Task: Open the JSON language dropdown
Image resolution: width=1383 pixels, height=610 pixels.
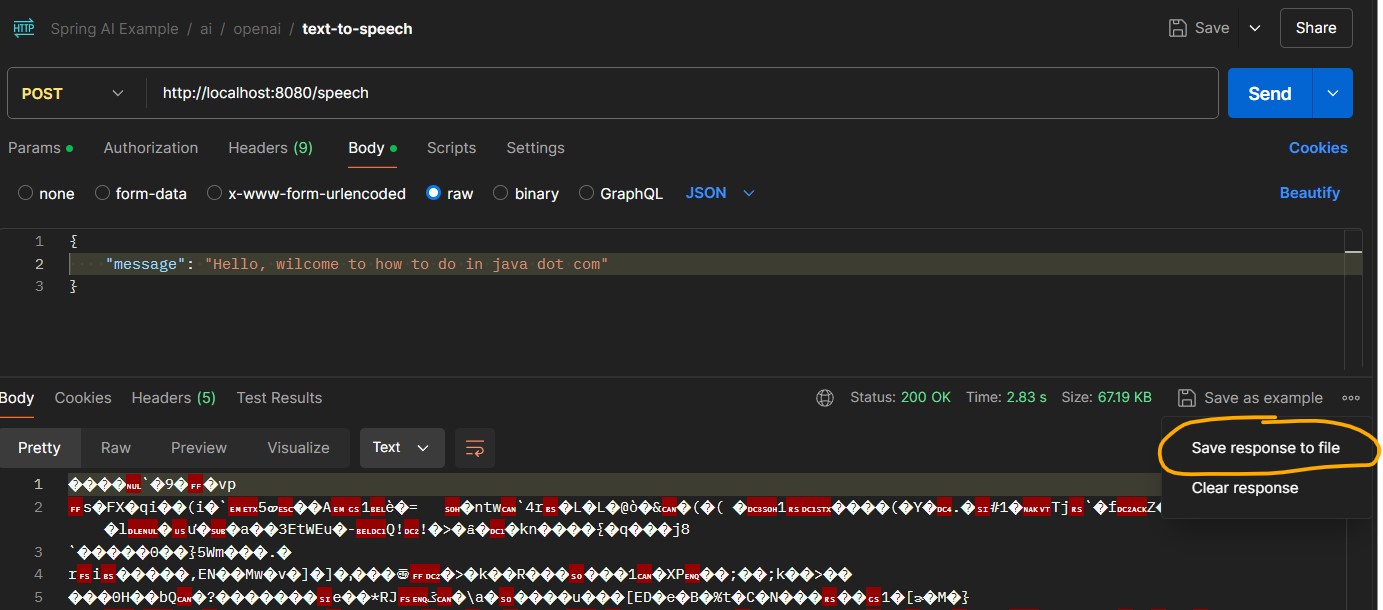Action: click(x=719, y=193)
